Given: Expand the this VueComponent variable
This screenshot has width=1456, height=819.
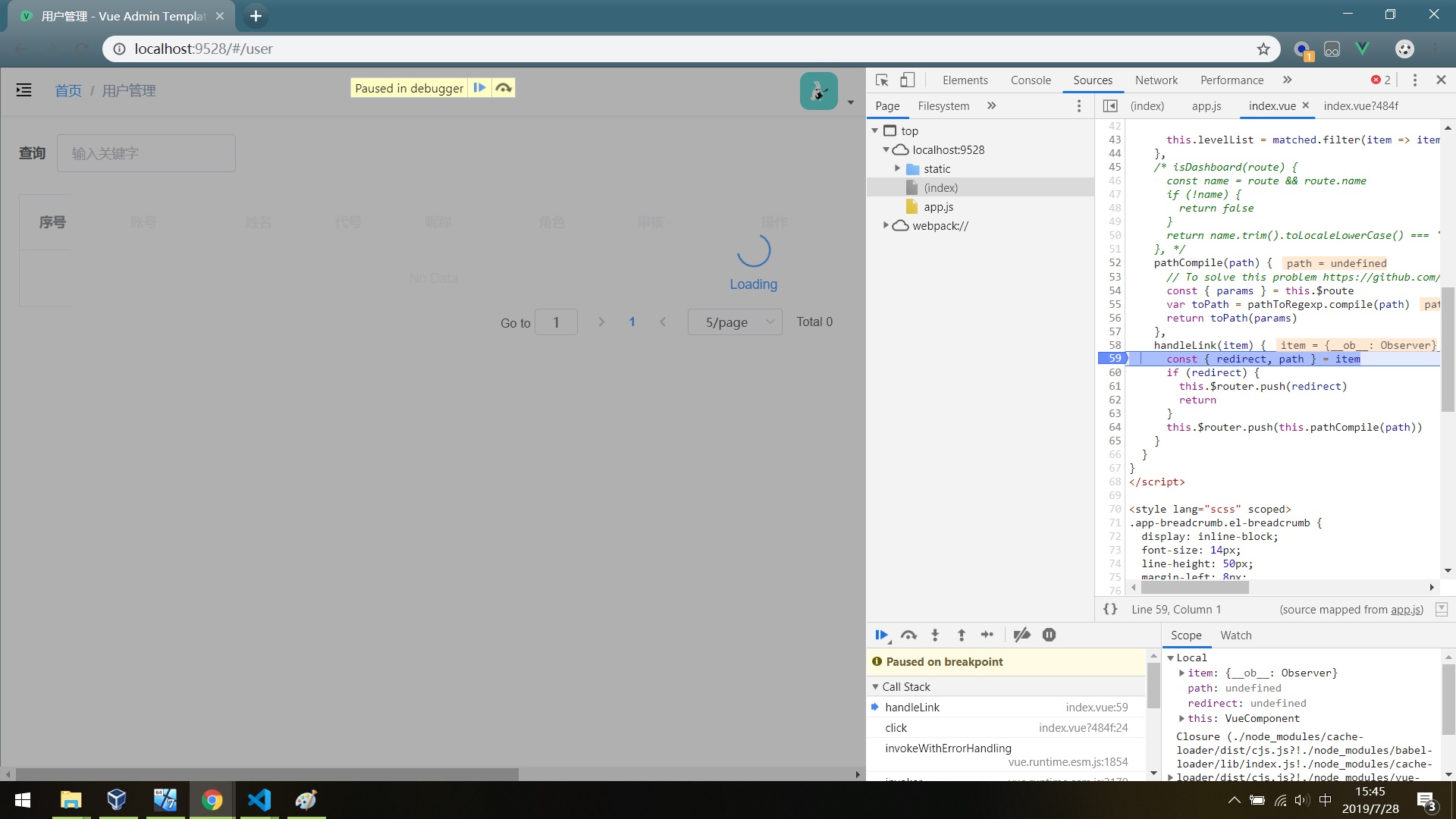Looking at the screenshot, I should point(1181,719).
